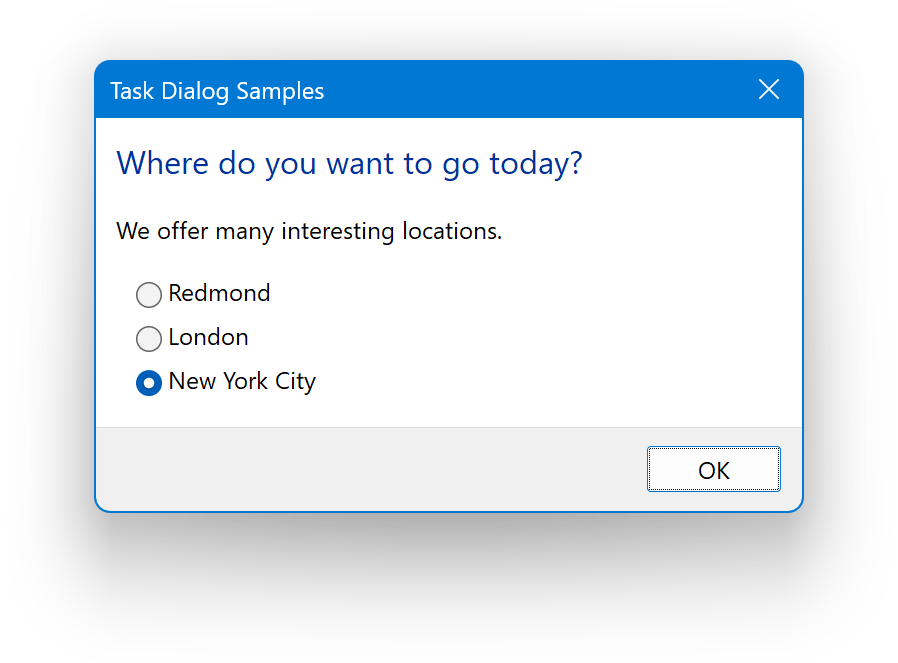Click the blue filled radio dot

[149, 382]
